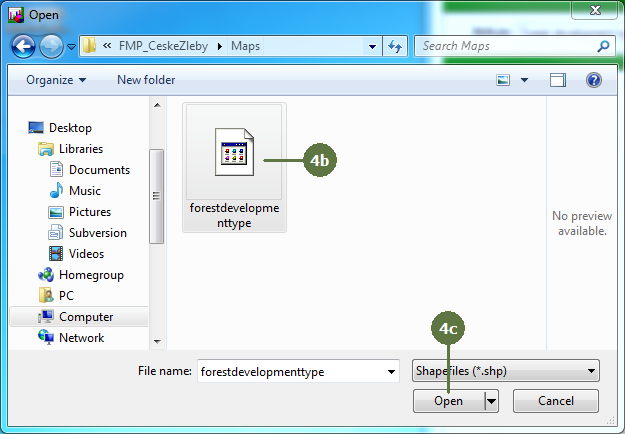625x434 pixels.
Task: Click the change view icon
Action: (502, 80)
